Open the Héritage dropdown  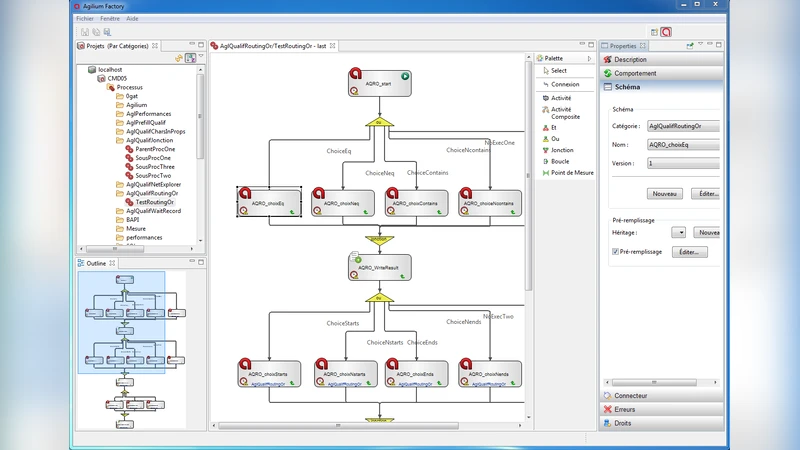[679, 232]
